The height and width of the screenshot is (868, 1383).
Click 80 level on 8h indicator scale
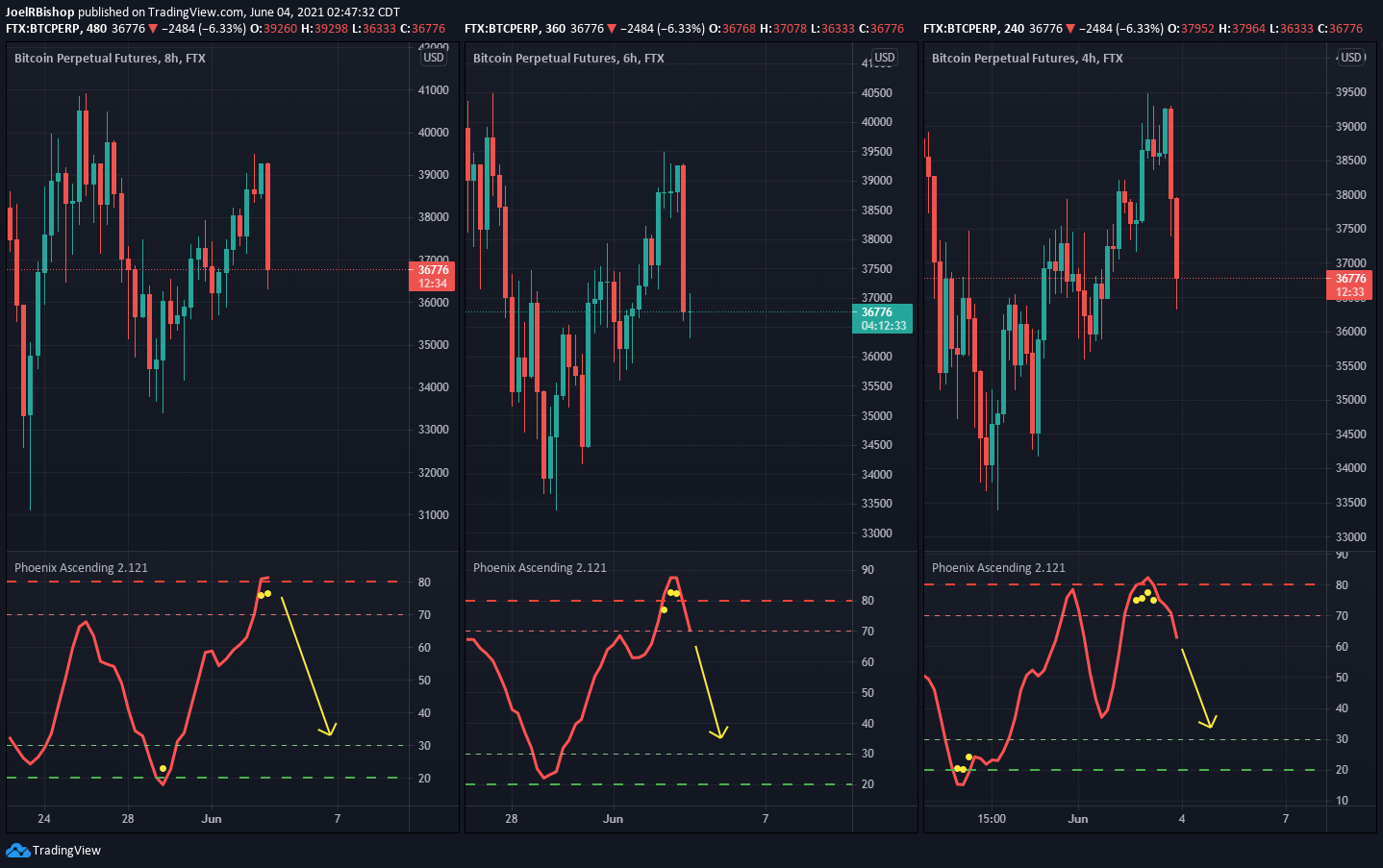(424, 583)
